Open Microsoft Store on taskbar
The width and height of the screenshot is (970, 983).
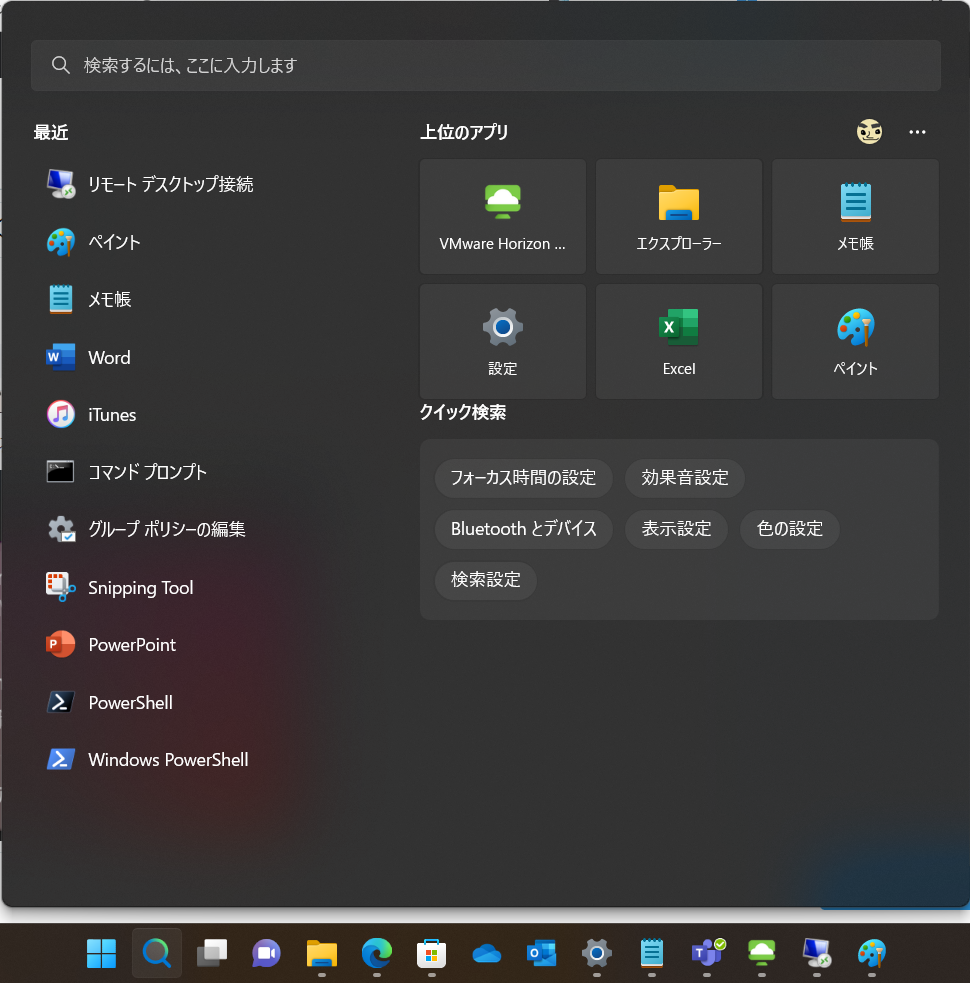pos(431,953)
